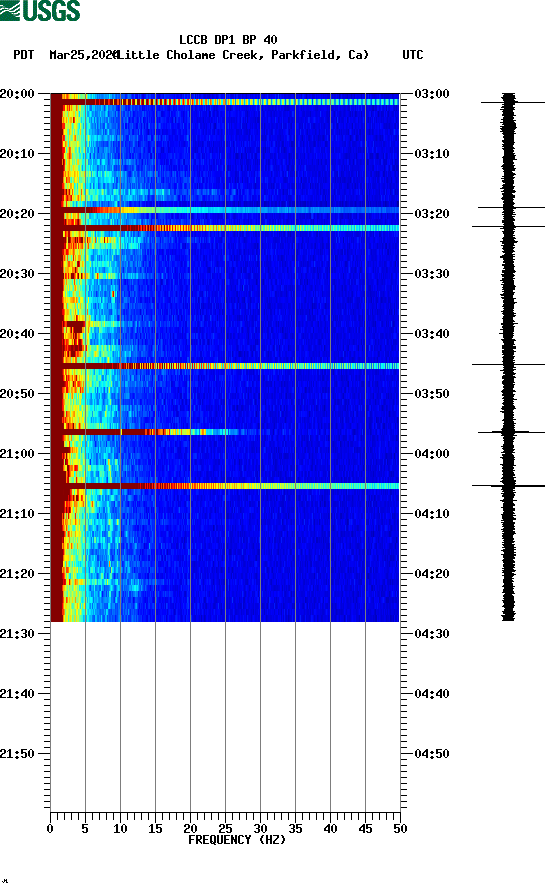Click the 0 Hz frequency tick label
The height and width of the screenshot is (892, 552).
[x=50, y=829]
